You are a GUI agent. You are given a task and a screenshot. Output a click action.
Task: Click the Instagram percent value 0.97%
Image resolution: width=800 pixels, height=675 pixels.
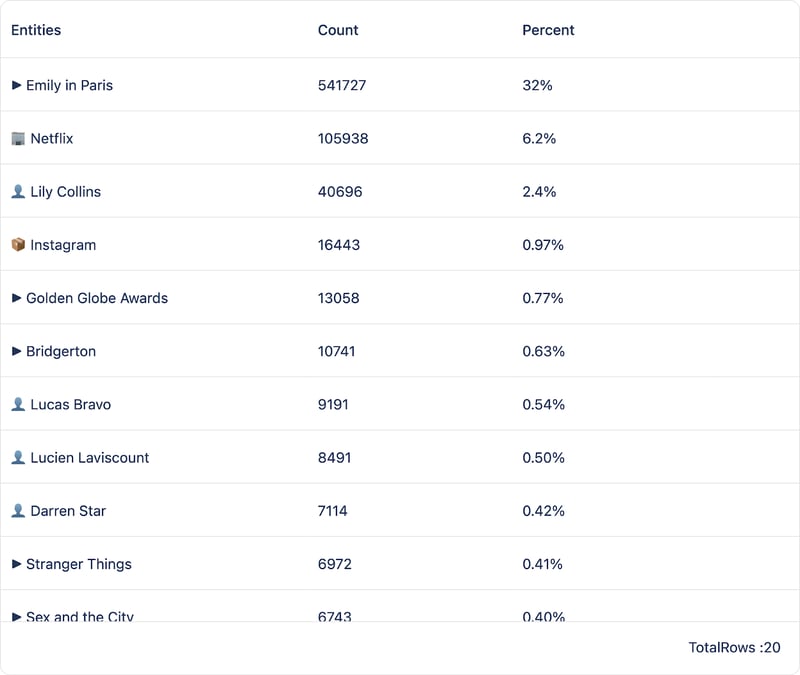pyautogui.click(x=543, y=244)
